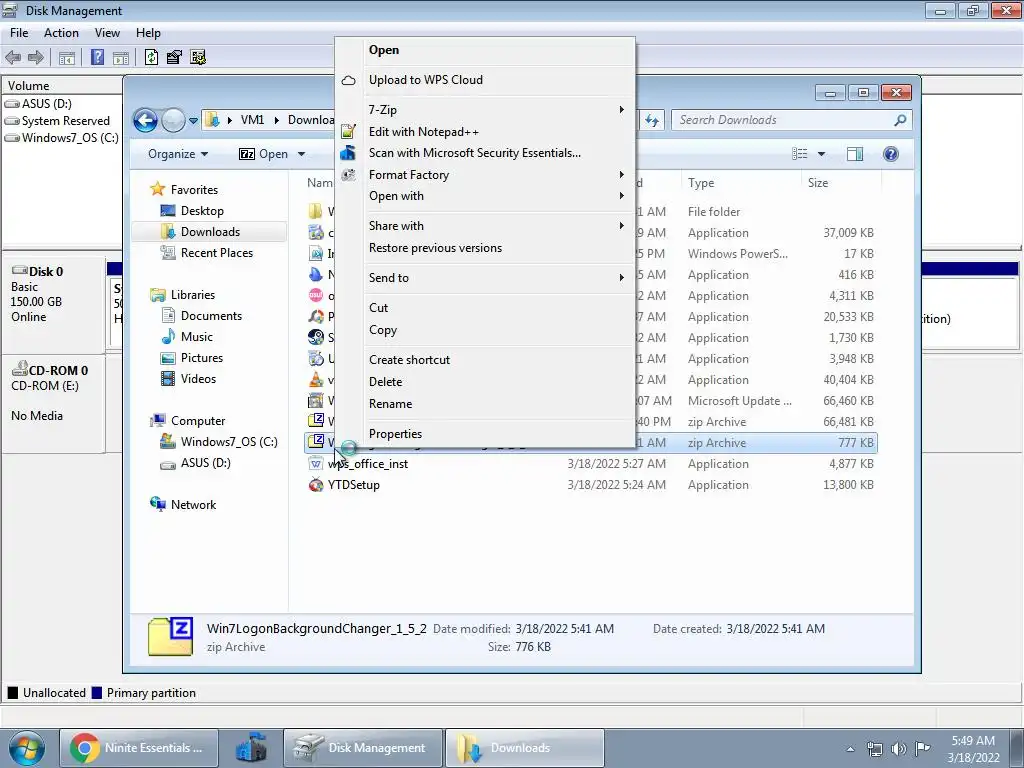Click taskbar clock showing 5:49 AM
1024x768 pixels.
point(973,749)
